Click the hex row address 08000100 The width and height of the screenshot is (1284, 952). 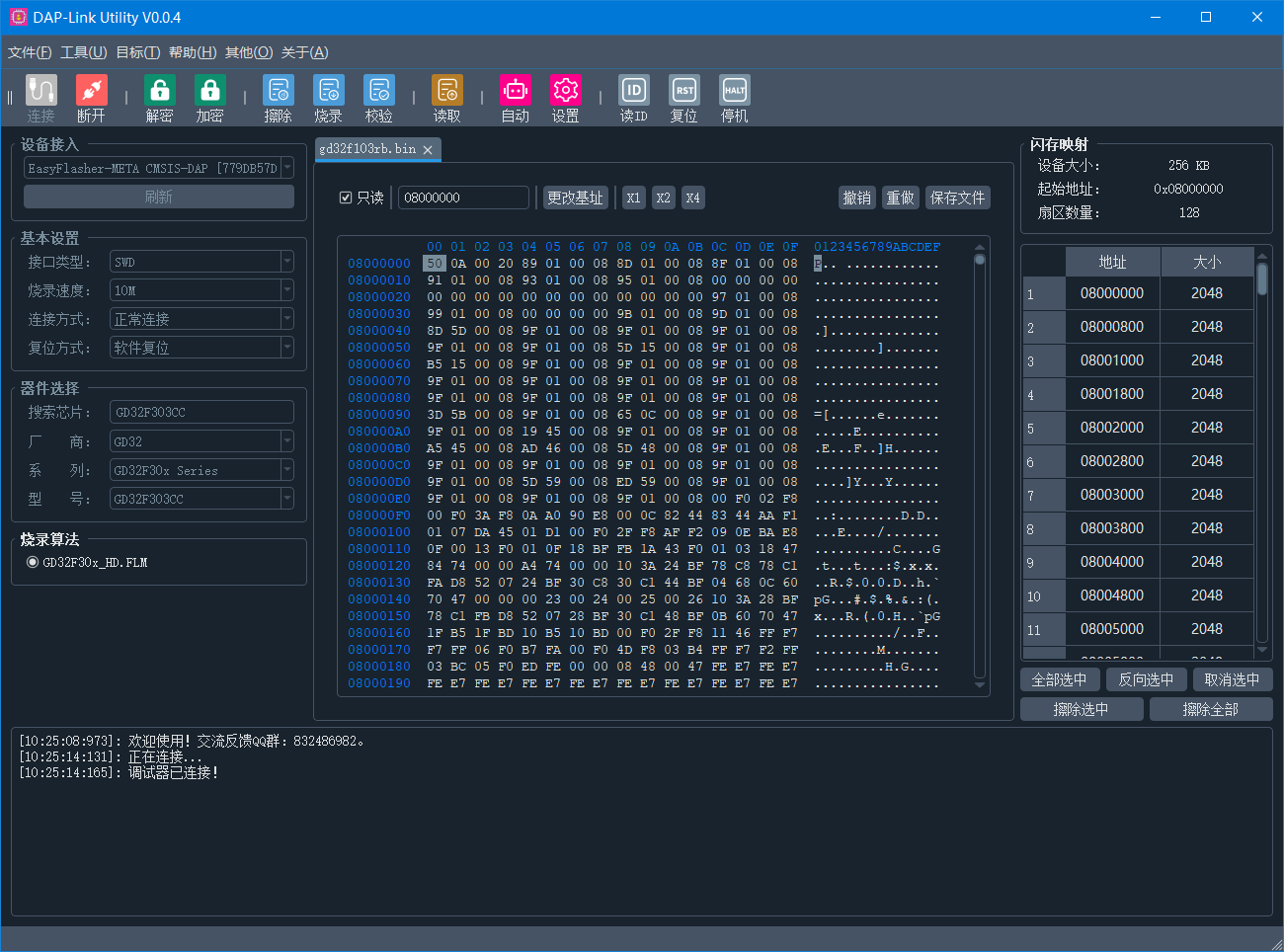(379, 532)
